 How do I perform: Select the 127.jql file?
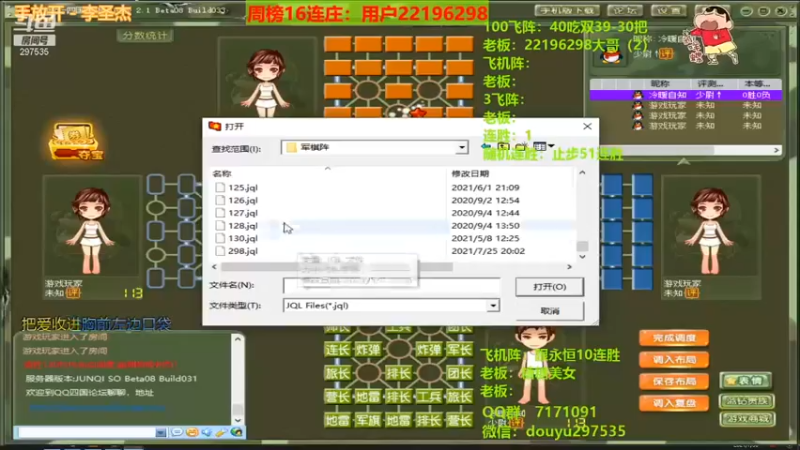(x=243, y=213)
